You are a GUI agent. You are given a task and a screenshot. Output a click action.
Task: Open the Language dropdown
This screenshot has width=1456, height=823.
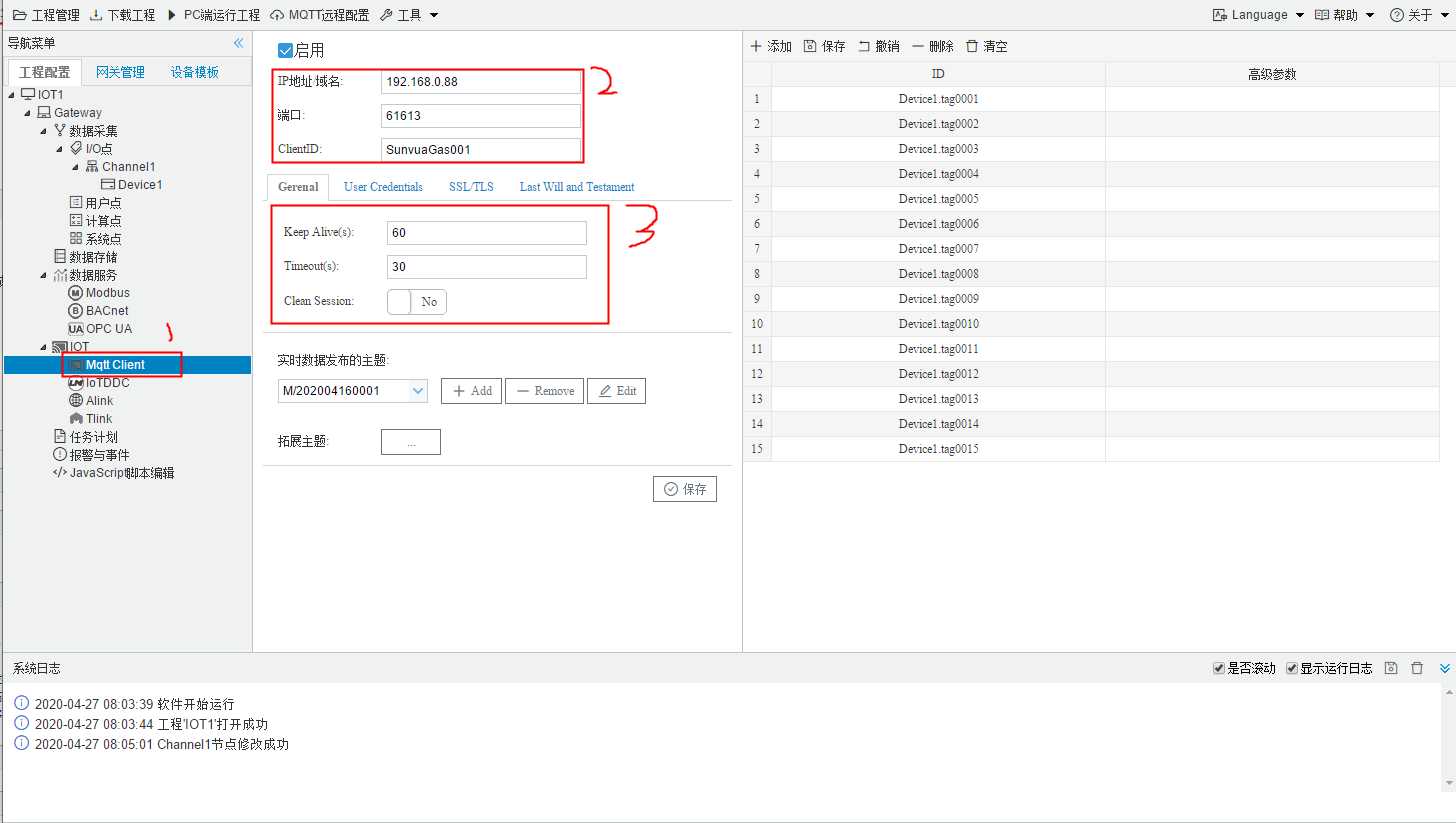(x=1258, y=15)
